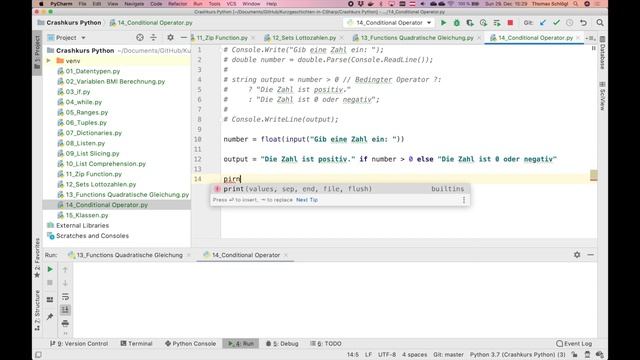Open Search Everywhere magnifier icon
Image resolution: width=640 pixels, height=360 pixels.
600,23
